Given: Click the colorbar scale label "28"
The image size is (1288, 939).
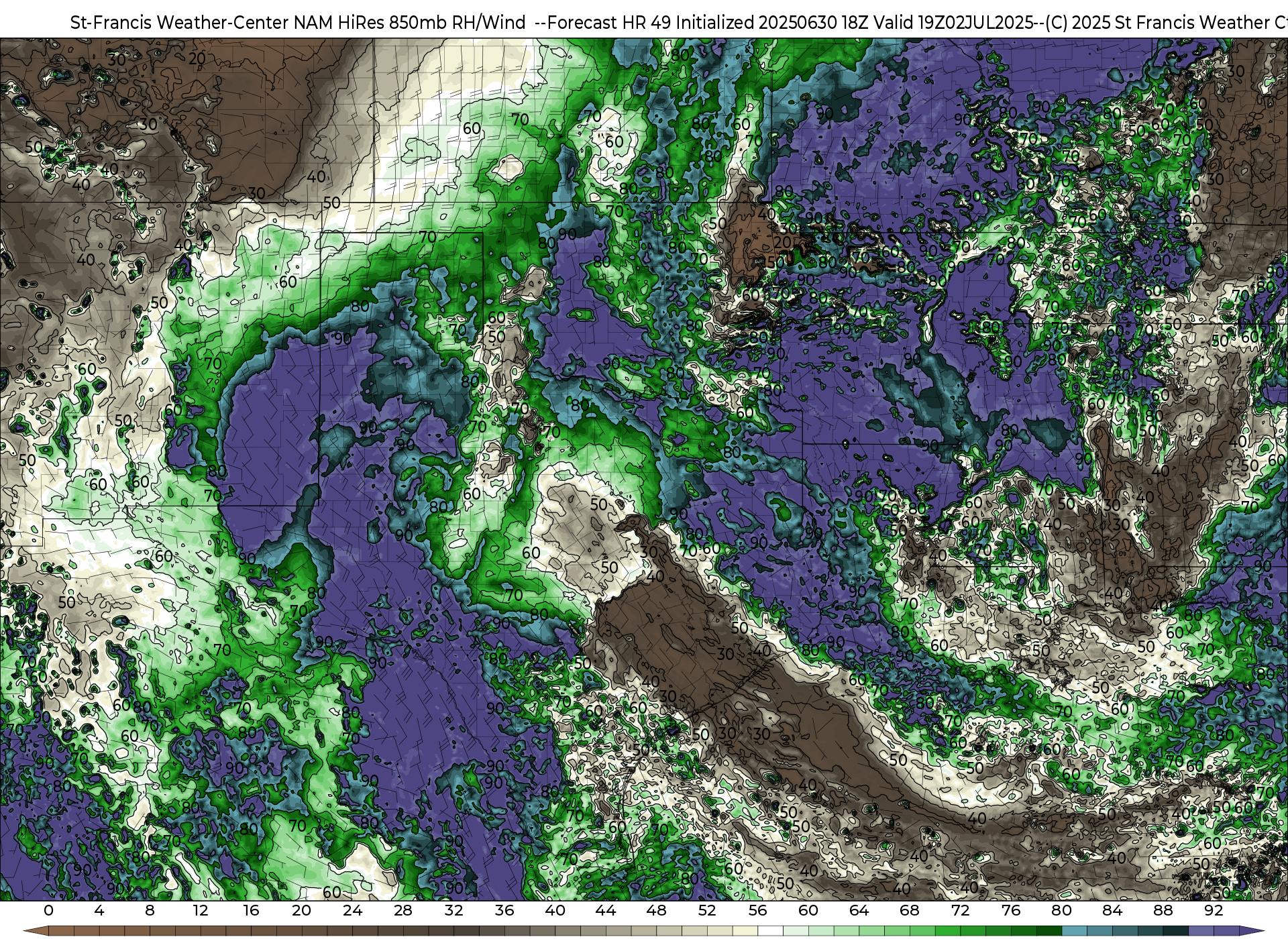Looking at the screenshot, I should pyautogui.click(x=402, y=910).
